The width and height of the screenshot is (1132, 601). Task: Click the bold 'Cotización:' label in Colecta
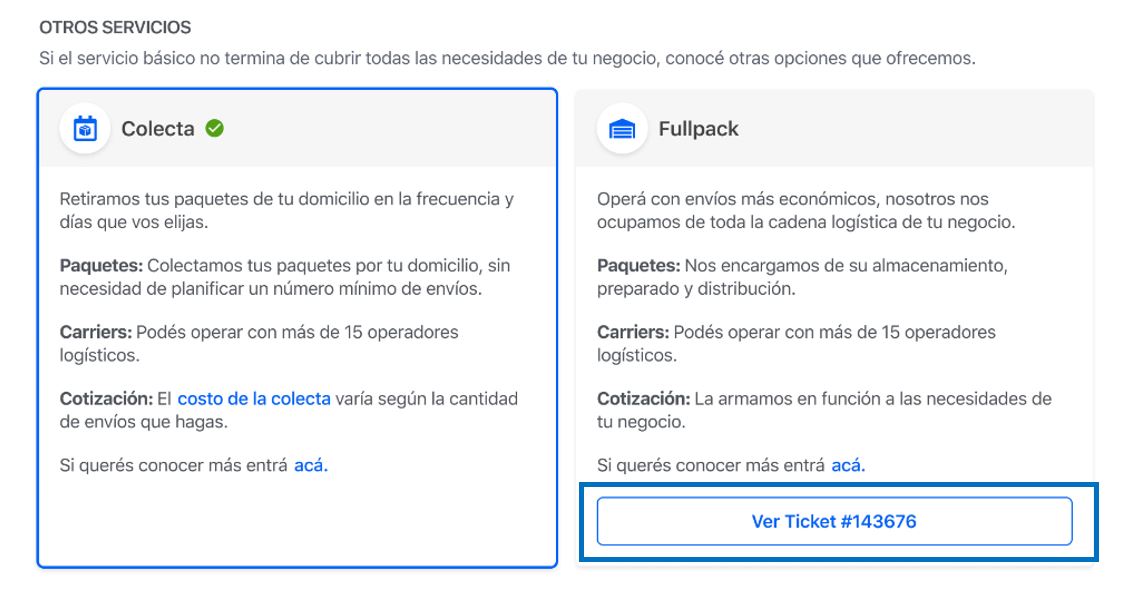105,399
